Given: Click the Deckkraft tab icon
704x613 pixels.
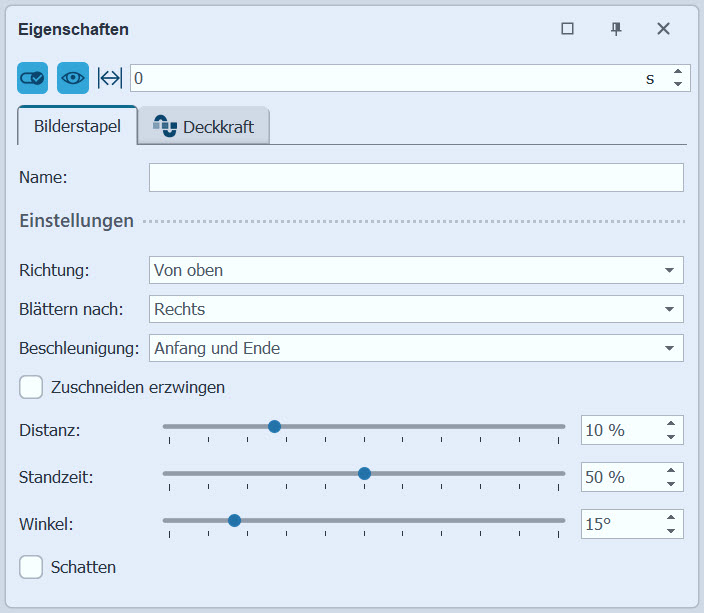Looking at the screenshot, I should [164, 126].
